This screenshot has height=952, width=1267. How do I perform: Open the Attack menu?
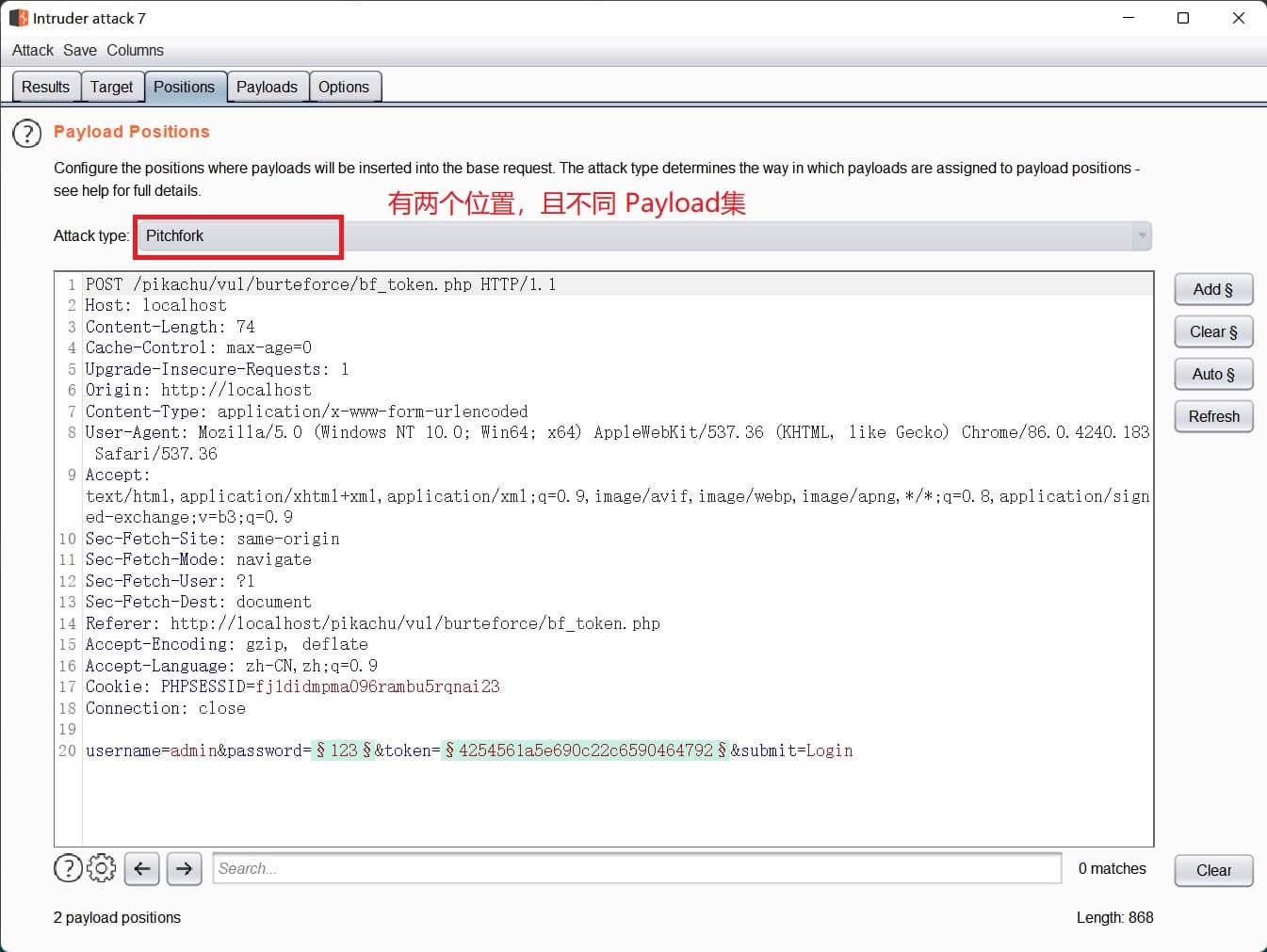point(33,51)
